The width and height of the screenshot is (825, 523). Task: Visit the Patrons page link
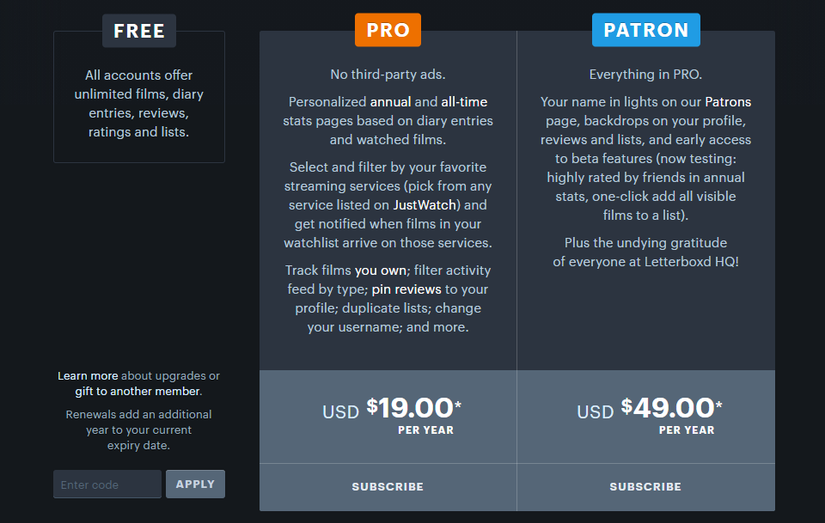pos(728,102)
